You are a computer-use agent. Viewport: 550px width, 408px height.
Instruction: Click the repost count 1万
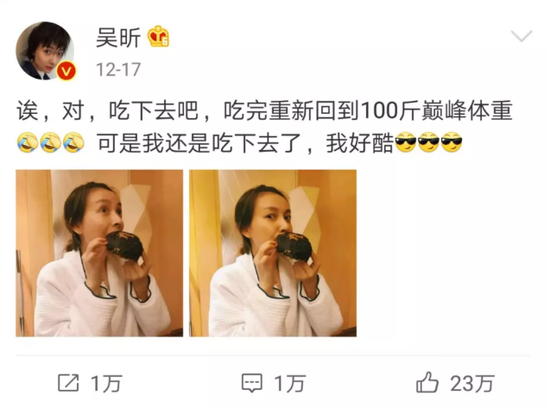(x=106, y=383)
